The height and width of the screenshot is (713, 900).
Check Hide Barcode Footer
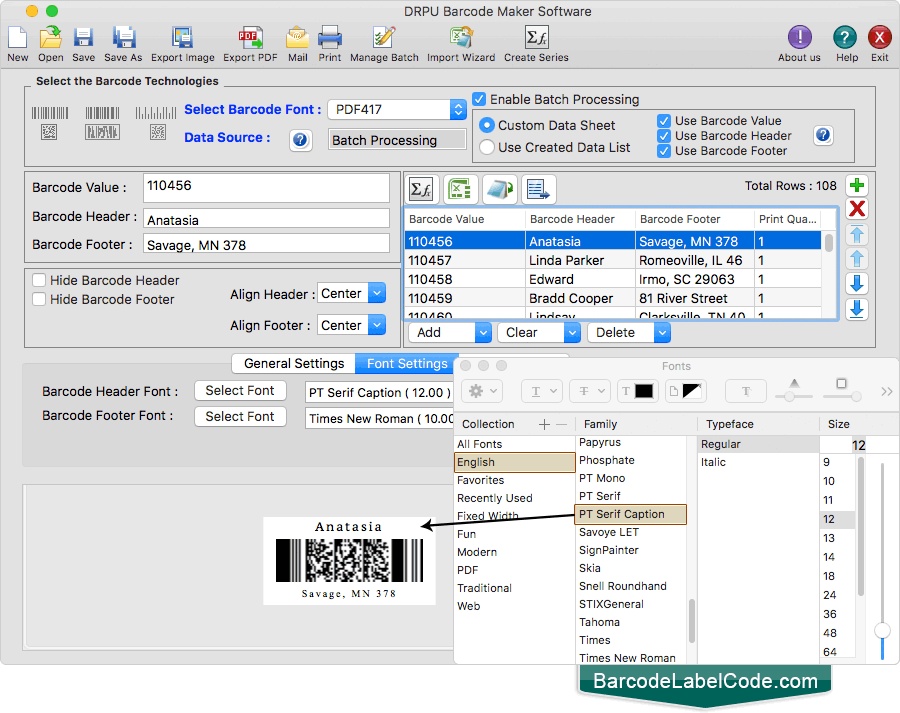(39, 299)
